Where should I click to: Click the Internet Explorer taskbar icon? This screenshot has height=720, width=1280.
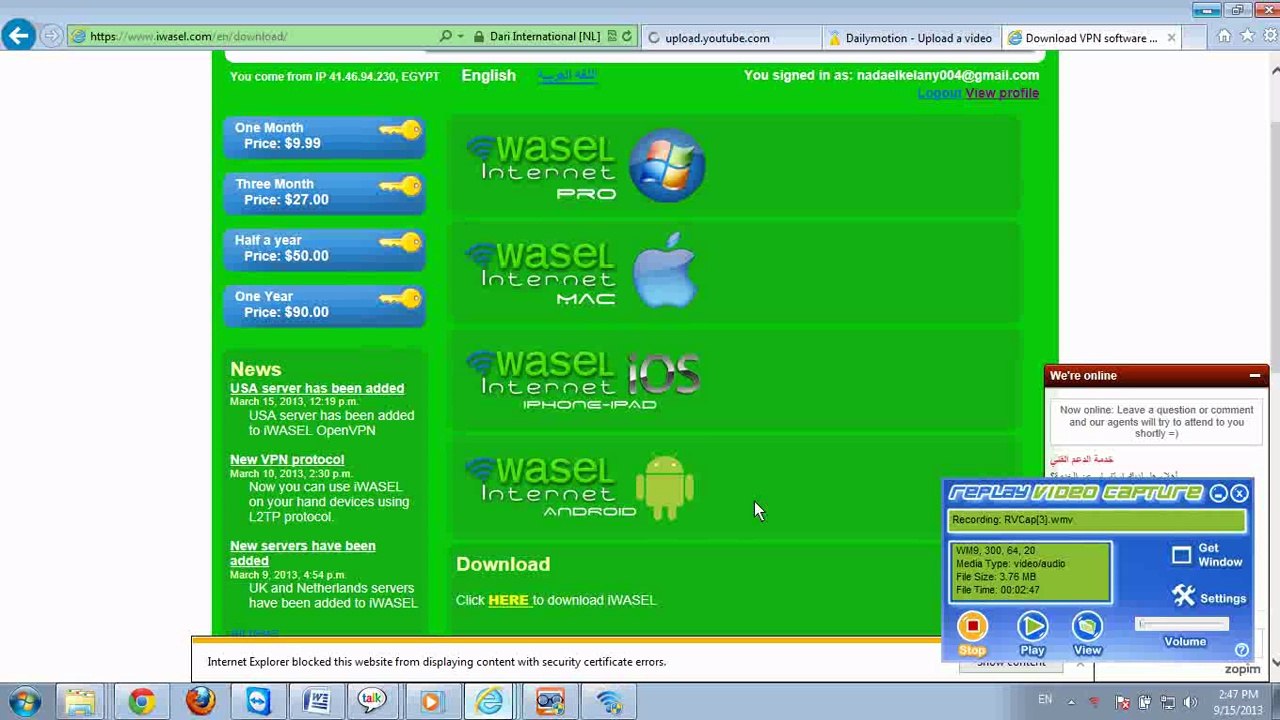(490, 701)
